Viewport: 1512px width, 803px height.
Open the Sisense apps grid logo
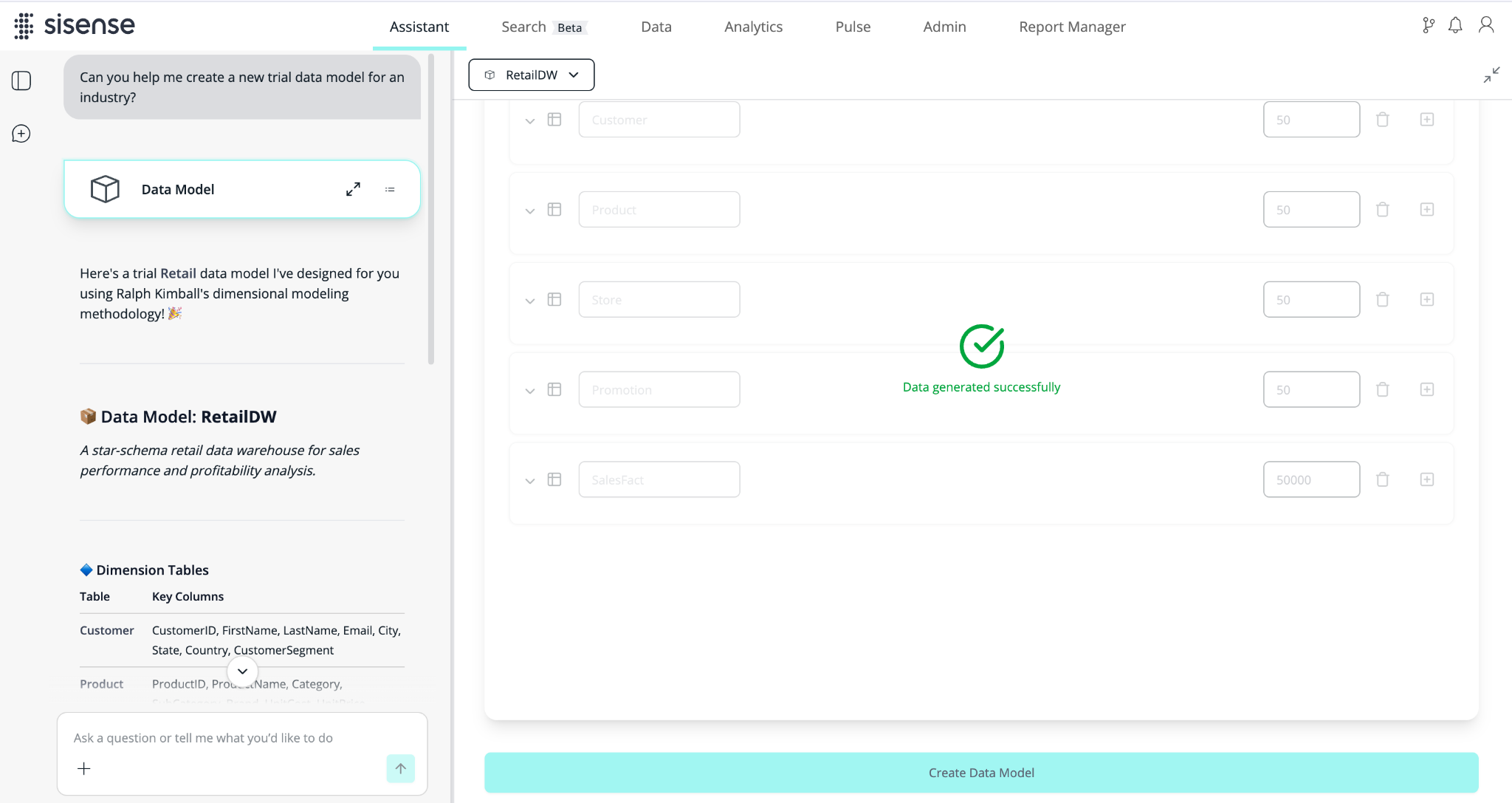24,26
